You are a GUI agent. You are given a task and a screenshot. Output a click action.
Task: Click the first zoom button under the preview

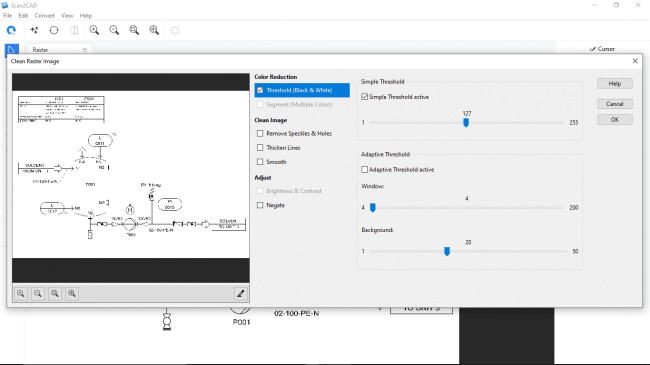21,294
